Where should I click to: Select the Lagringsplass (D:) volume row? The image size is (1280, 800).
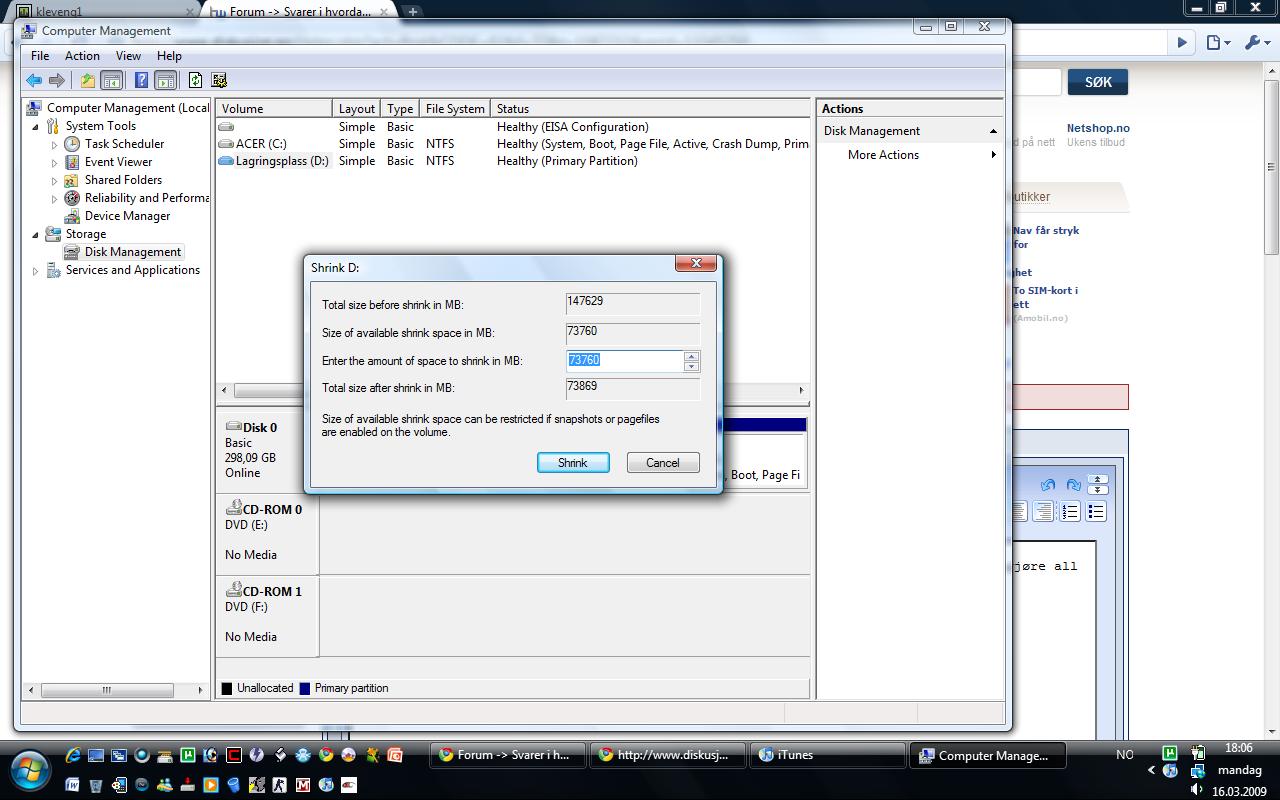tap(512, 161)
